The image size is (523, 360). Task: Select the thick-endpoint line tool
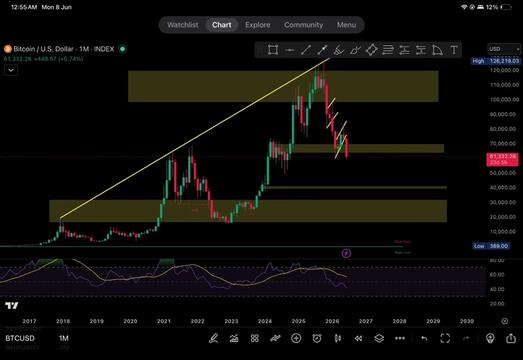(x=322, y=50)
